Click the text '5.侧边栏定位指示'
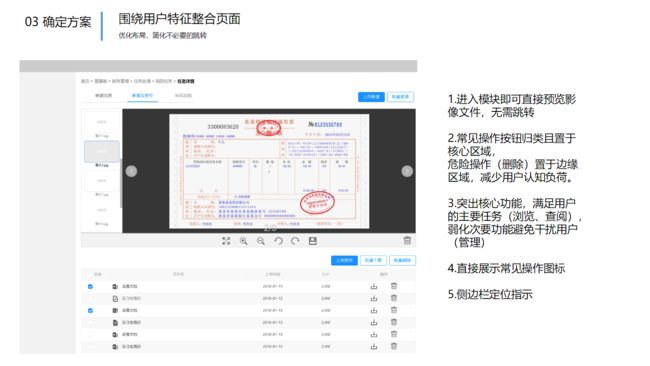Image resolution: width=650 pixels, height=366 pixels. tap(490, 294)
